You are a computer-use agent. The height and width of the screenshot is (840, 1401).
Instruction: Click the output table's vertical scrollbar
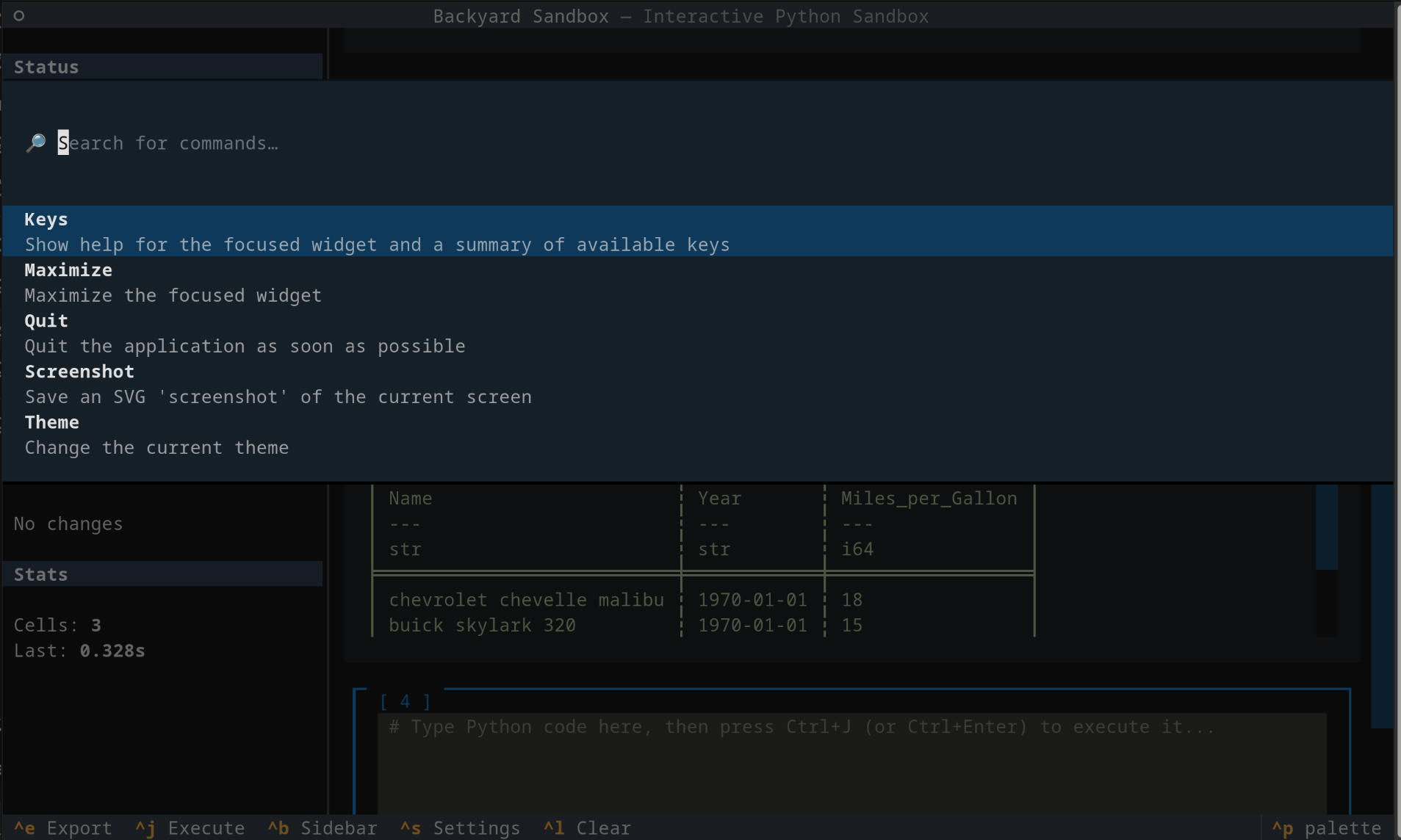tap(1326, 560)
